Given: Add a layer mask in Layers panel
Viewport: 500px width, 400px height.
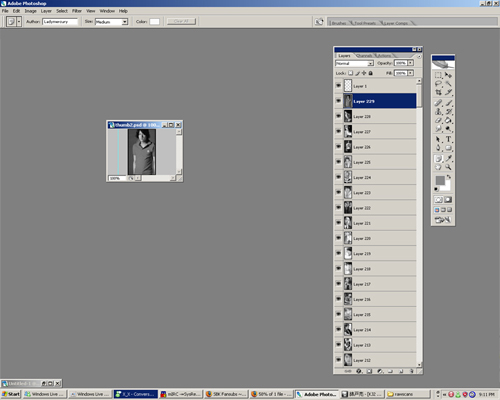Looking at the screenshot, I should point(369,371).
